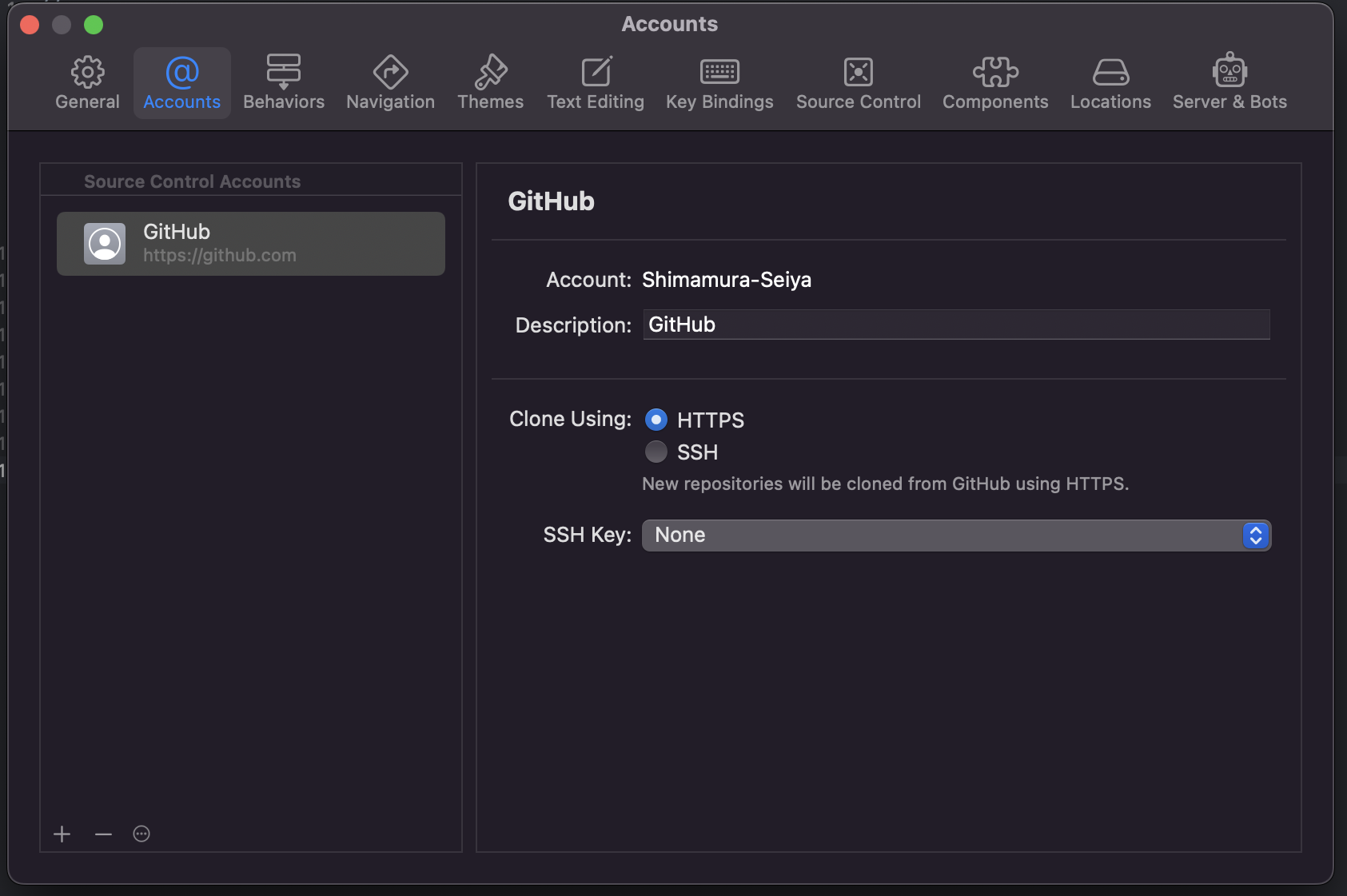Open the General preferences gear icon
The width and height of the screenshot is (1347, 896).
point(87,73)
